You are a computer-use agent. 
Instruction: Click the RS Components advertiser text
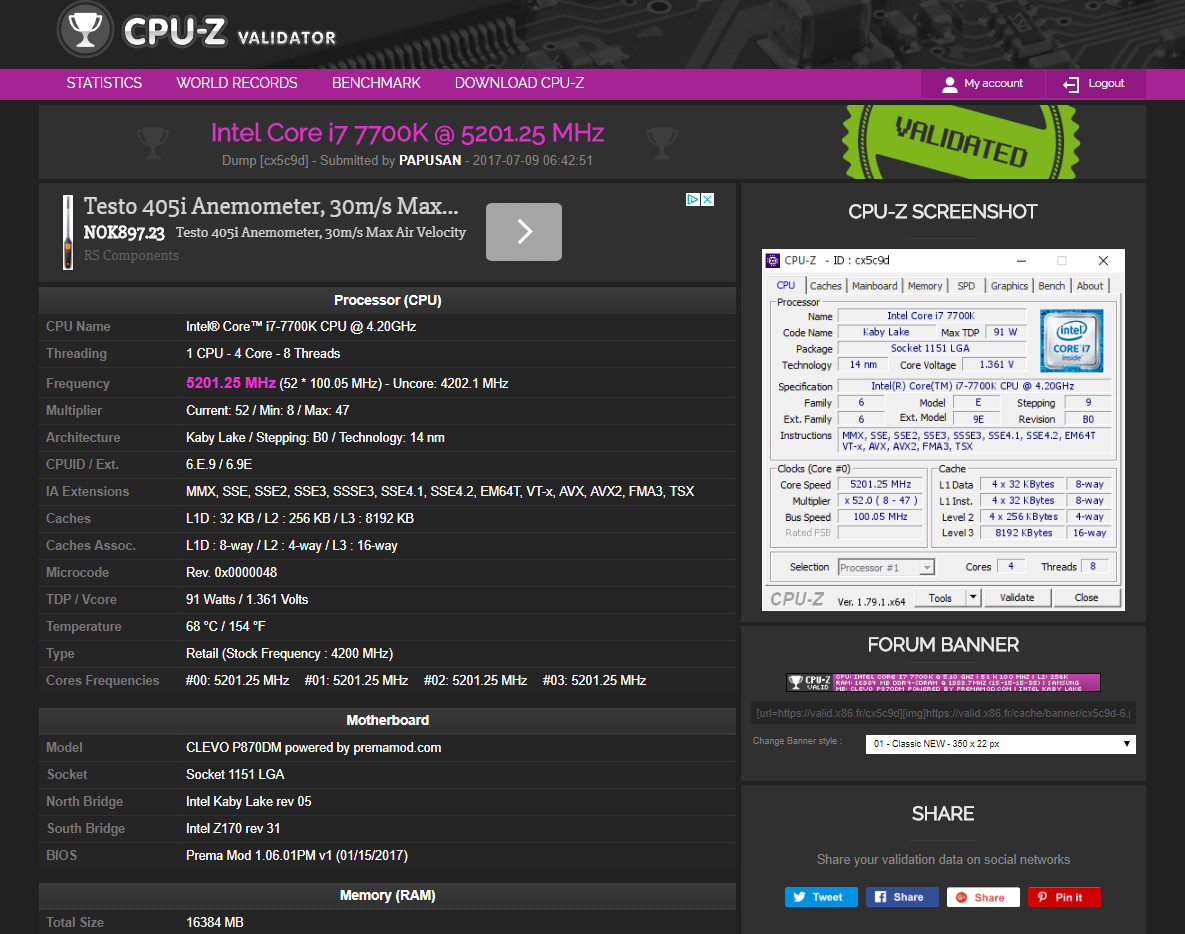coord(131,255)
